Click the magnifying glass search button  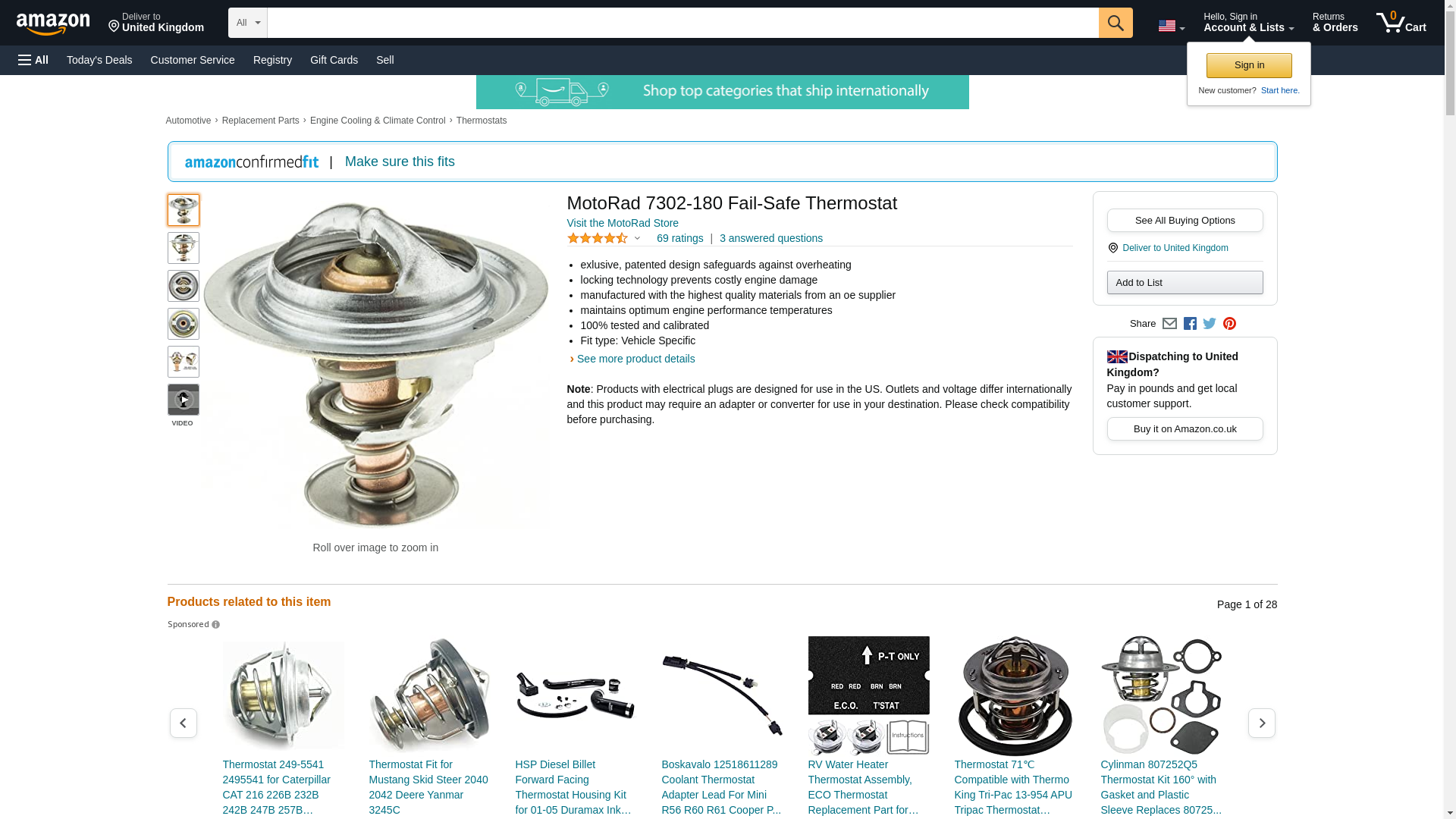click(1115, 23)
